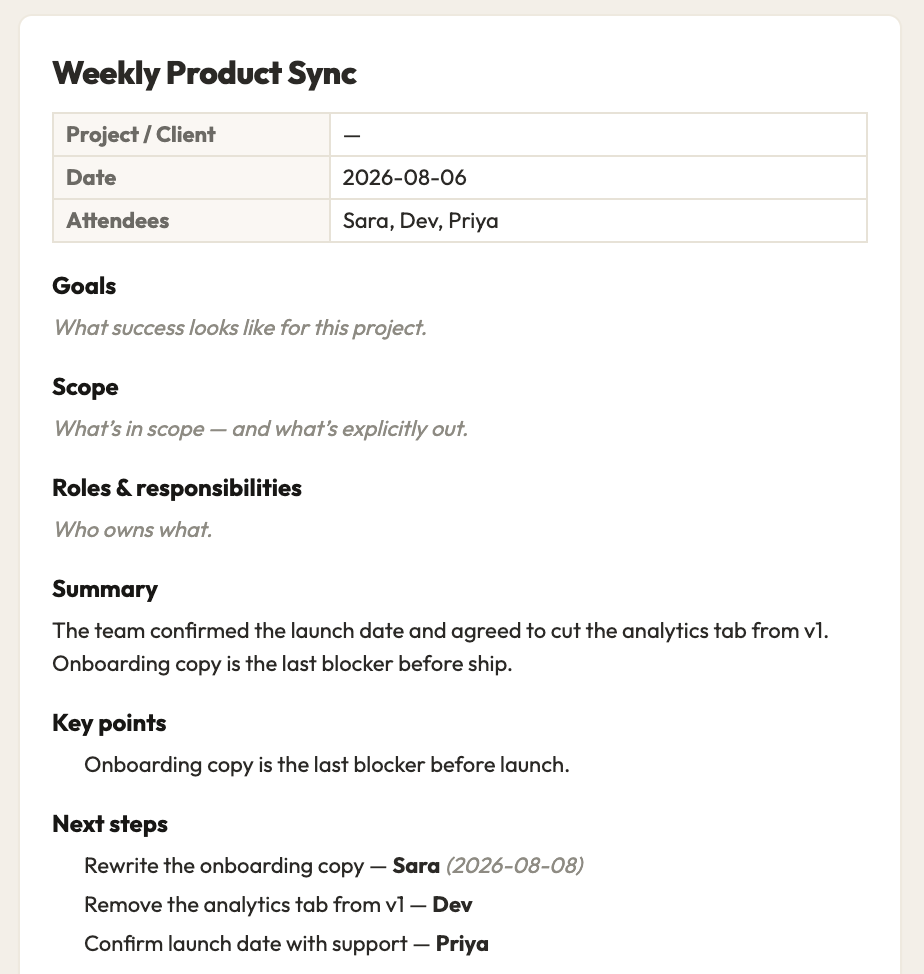Click the Date label cell
The width and height of the screenshot is (924, 974).
[191, 178]
